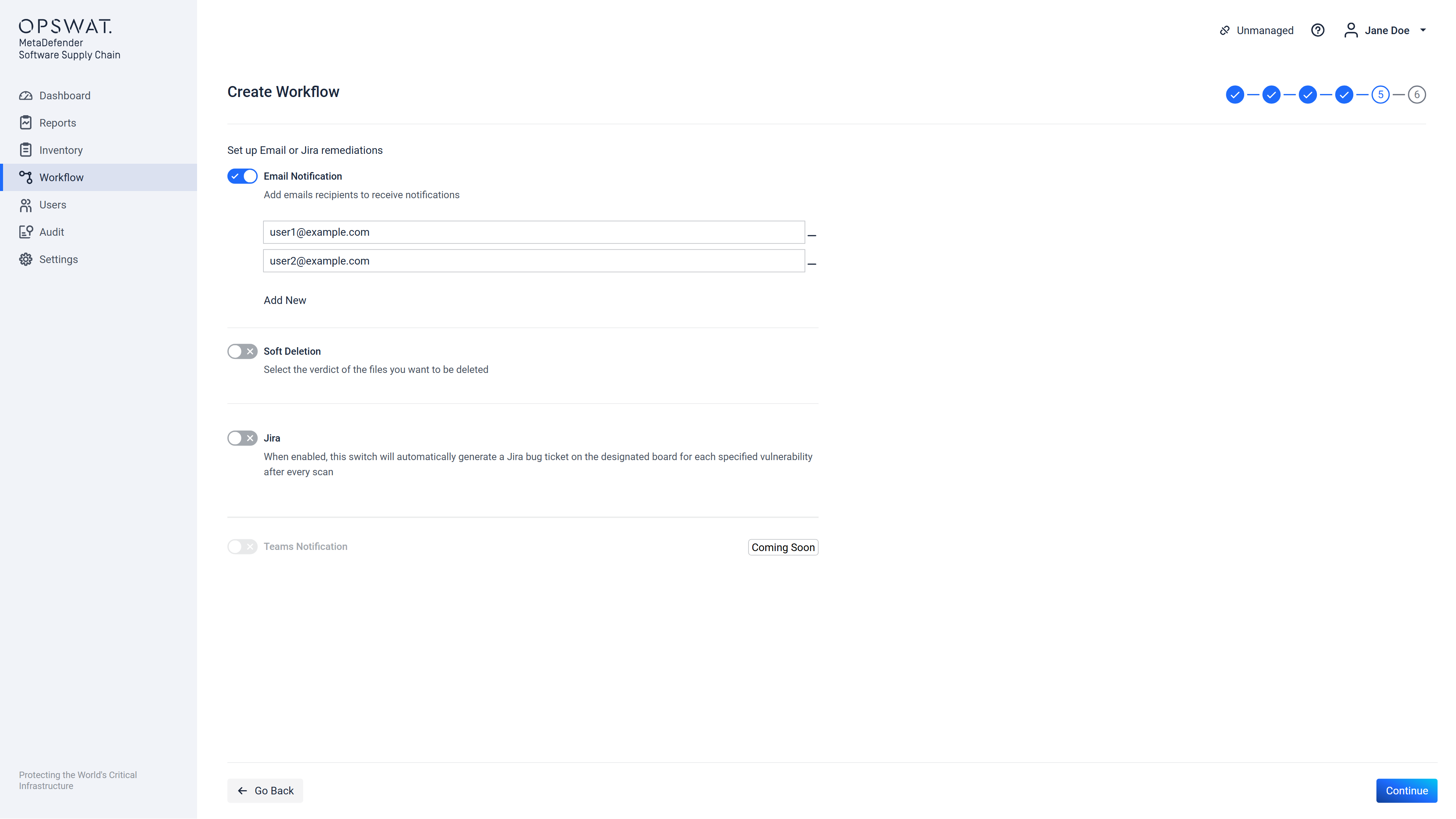Click the Audit icon in sidebar

pos(25,232)
